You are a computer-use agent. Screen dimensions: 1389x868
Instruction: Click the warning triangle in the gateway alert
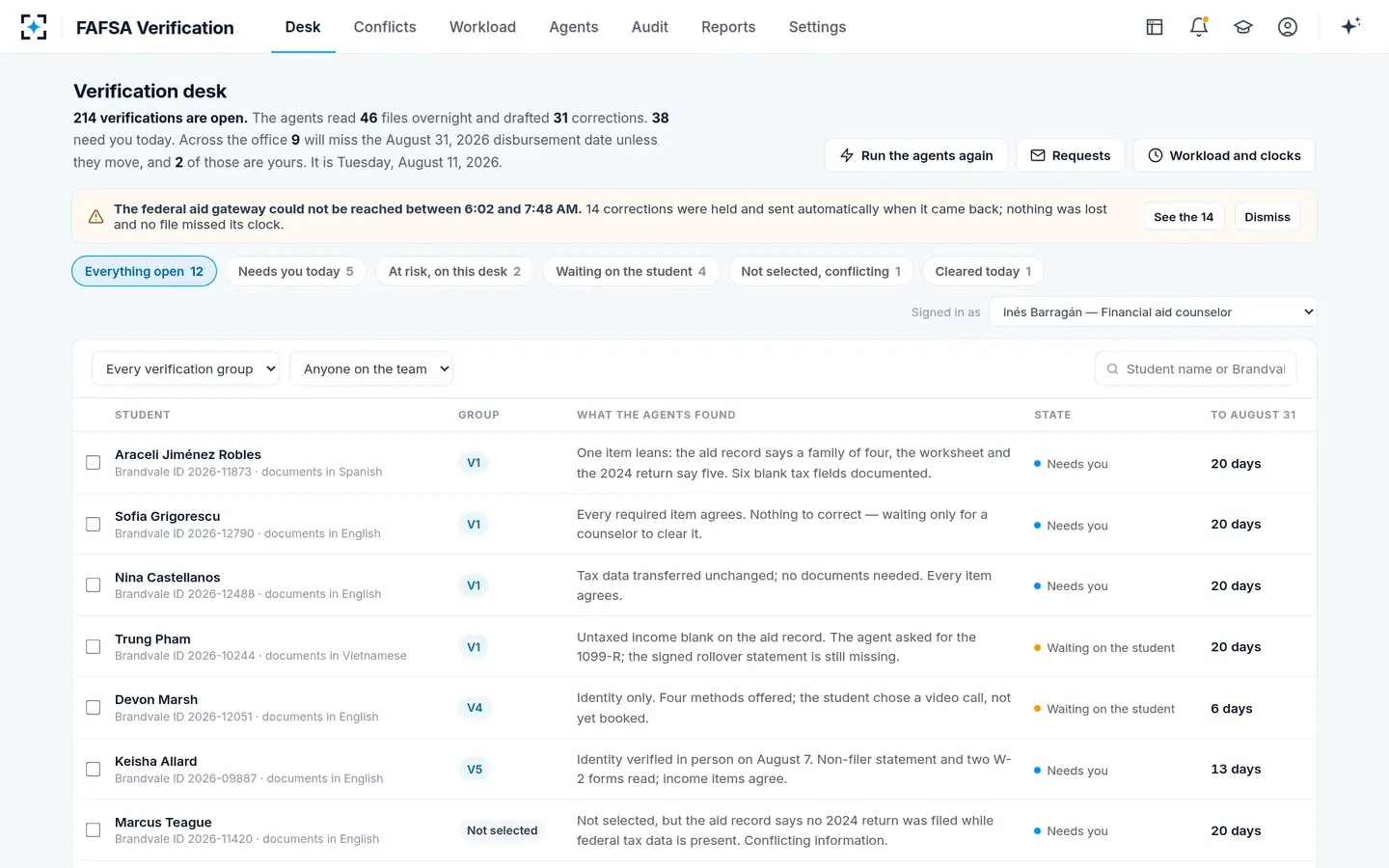click(96, 217)
